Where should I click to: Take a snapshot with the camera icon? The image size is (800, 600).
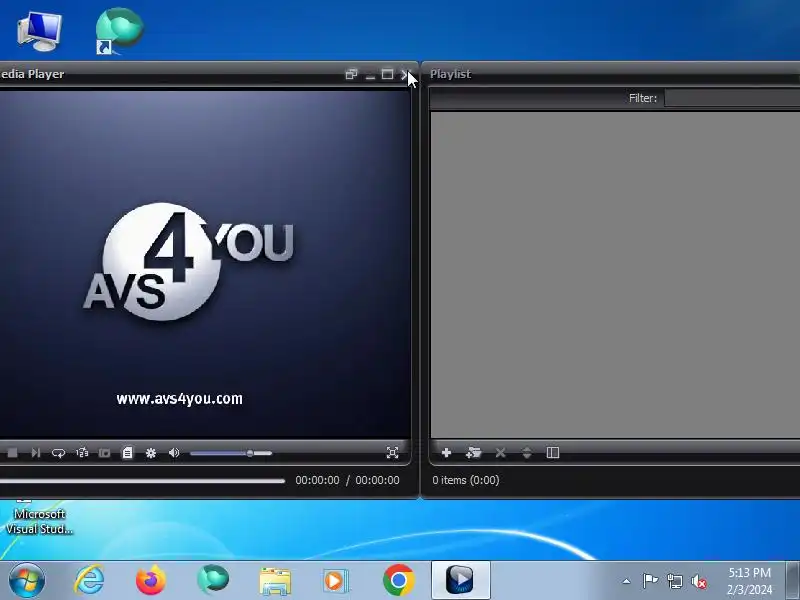click(104, 453)
